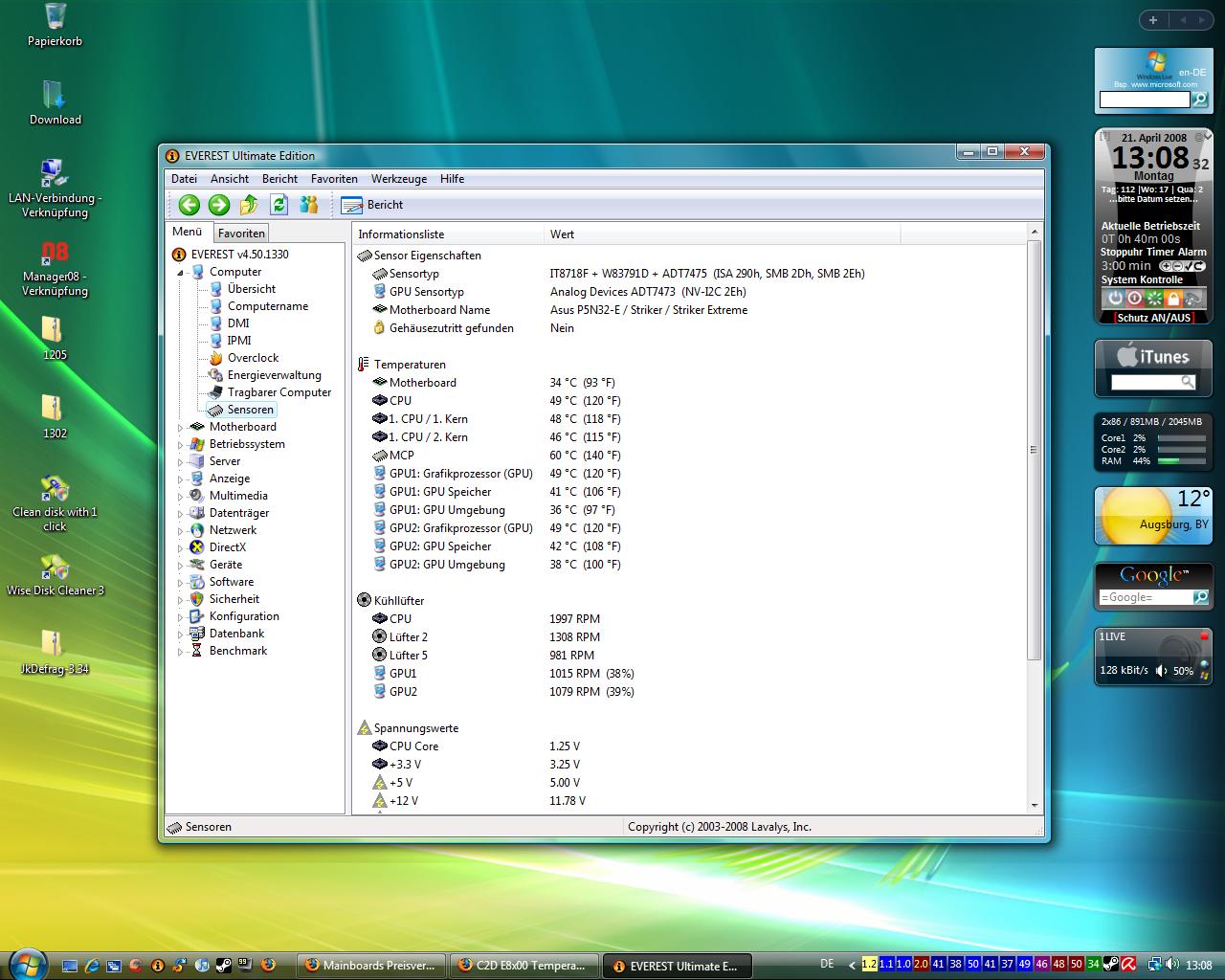Click the Up one level toolbar icon

coord(249,204)
